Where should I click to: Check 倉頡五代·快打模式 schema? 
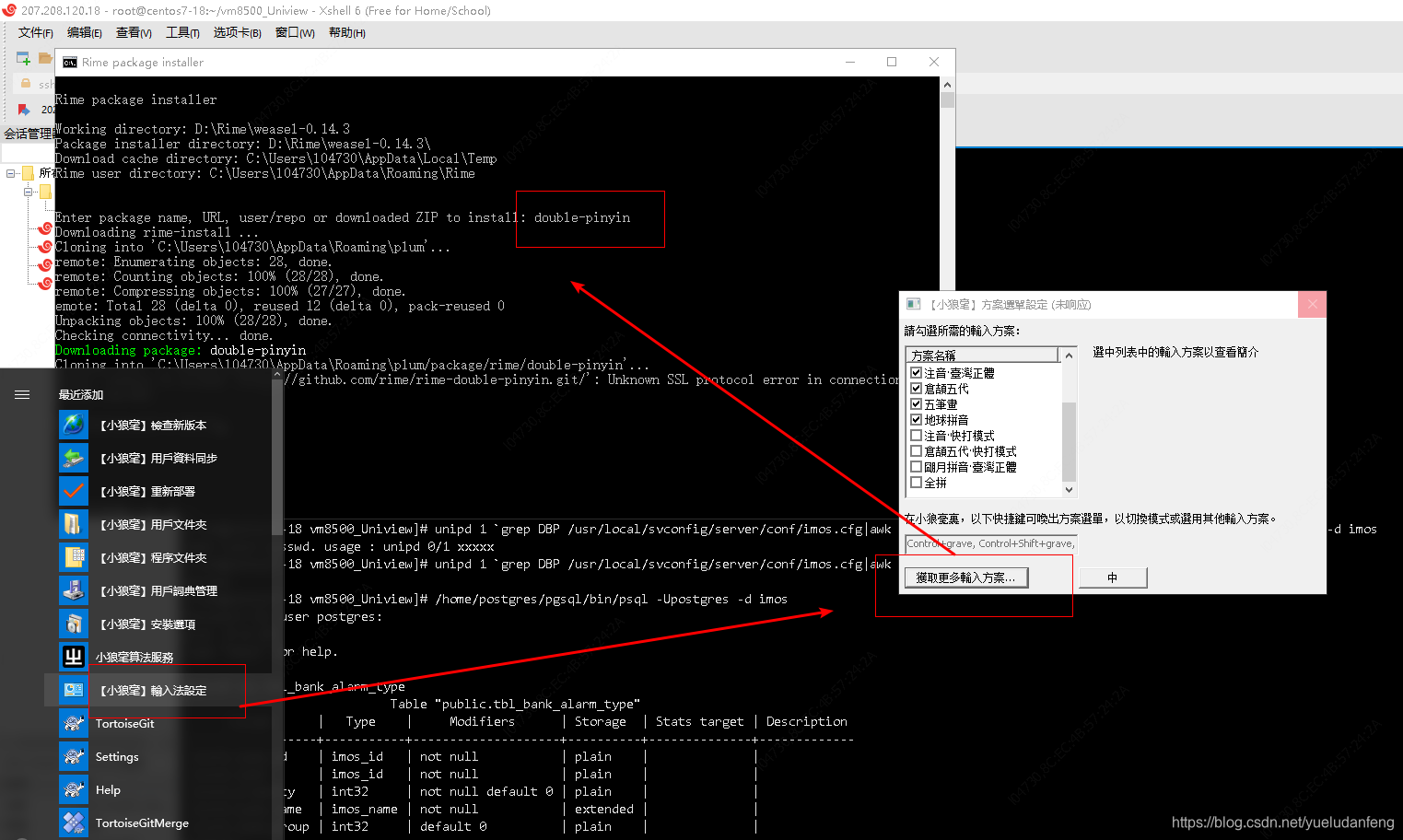pyautogui.click(x=916, y=451)
